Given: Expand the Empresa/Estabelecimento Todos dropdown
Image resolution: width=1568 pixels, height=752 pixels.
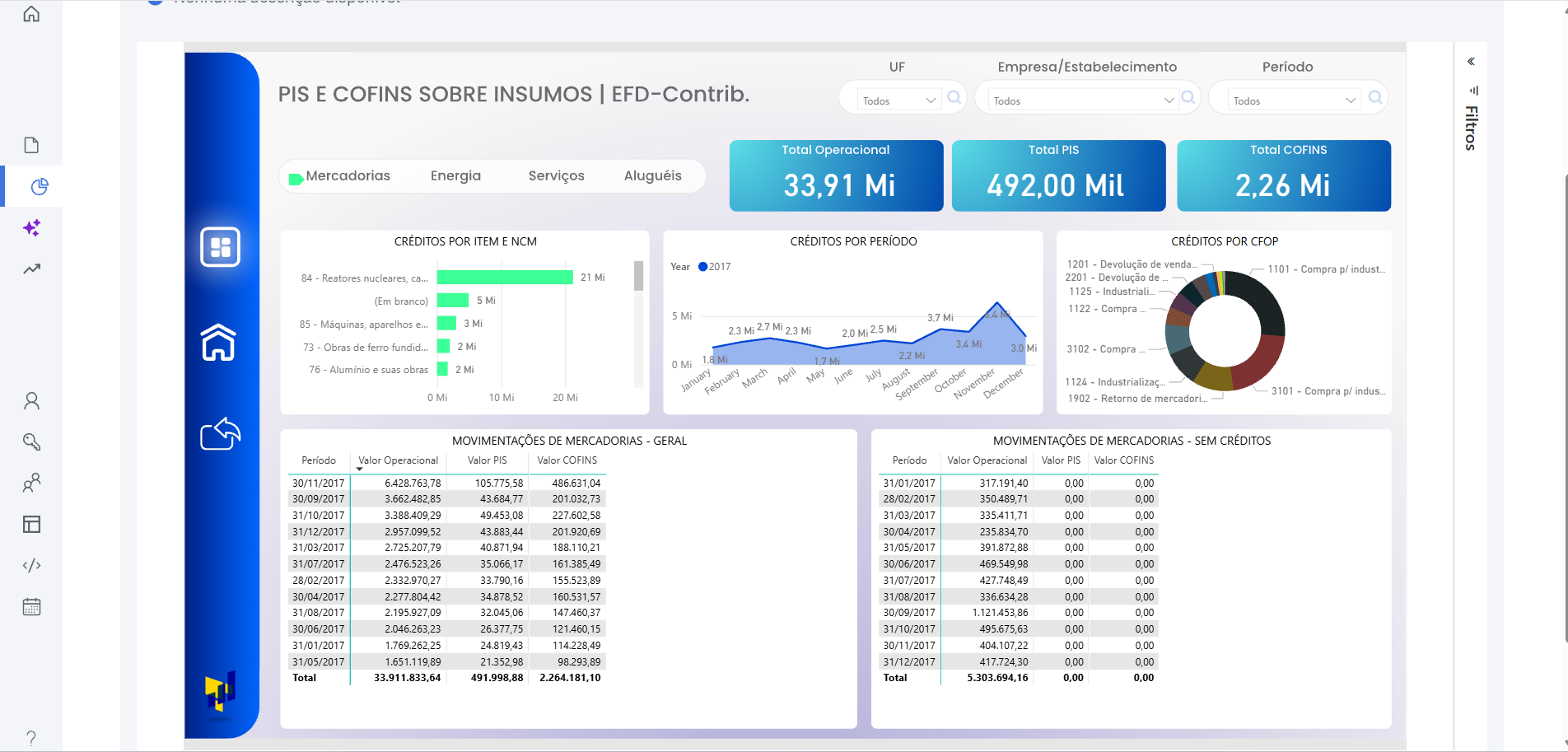Looking at the screenshot, I should tap(1083, 100).
